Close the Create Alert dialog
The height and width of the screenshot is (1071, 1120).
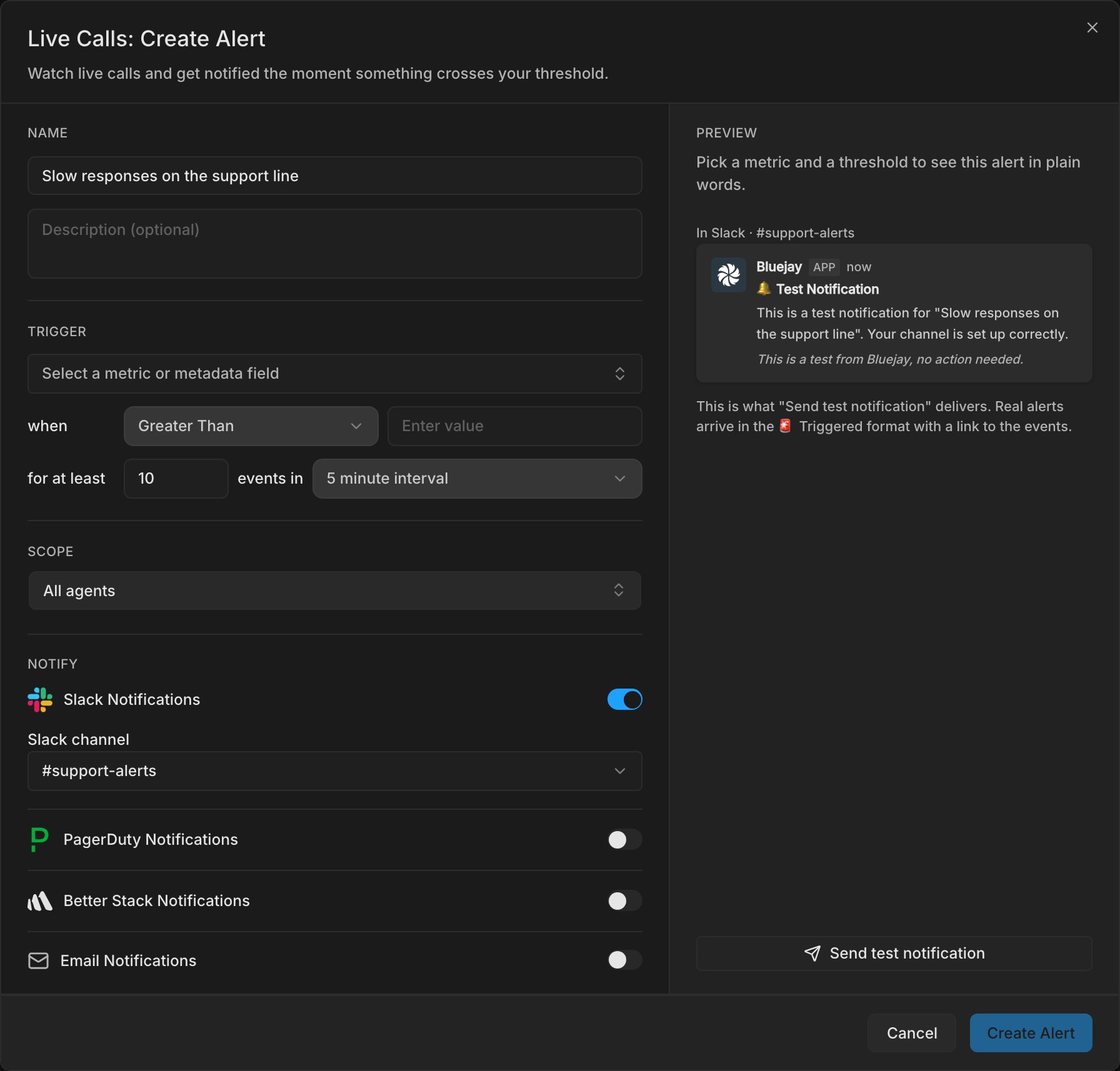[1092, 27]
